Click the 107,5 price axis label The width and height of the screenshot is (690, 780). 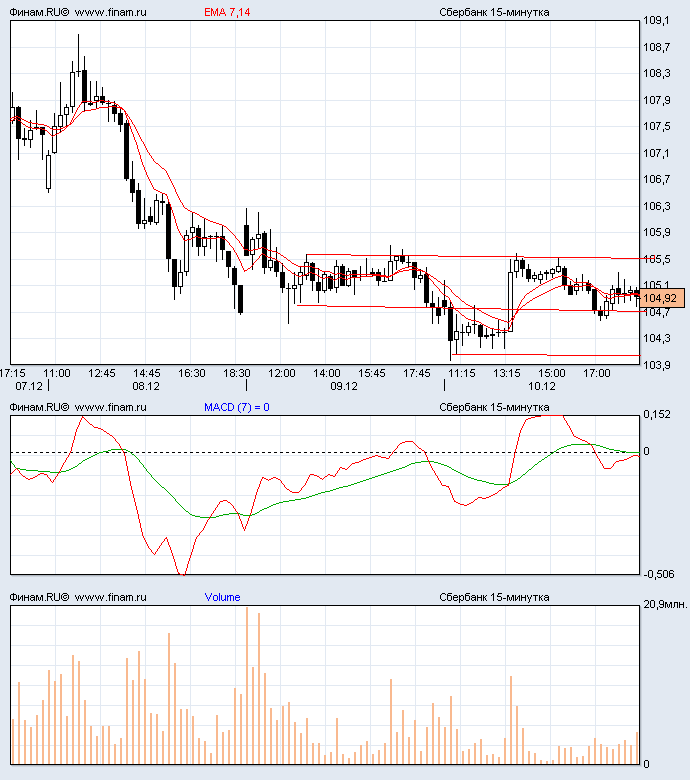[x=657, y=126]
